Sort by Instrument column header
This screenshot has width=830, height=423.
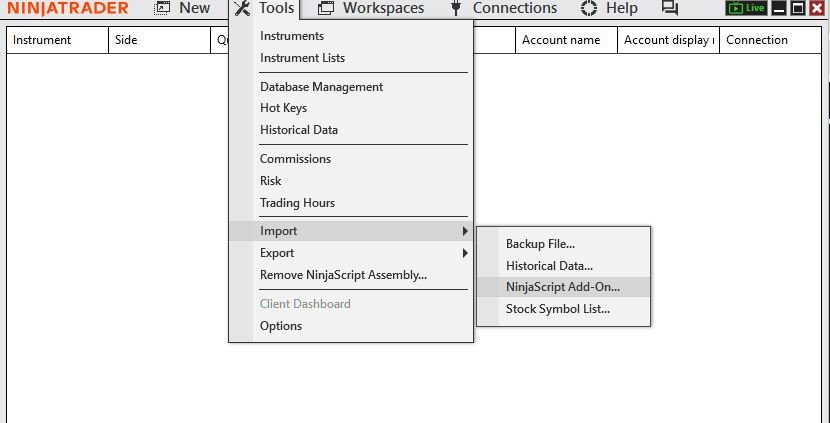[x=58, y=40]
